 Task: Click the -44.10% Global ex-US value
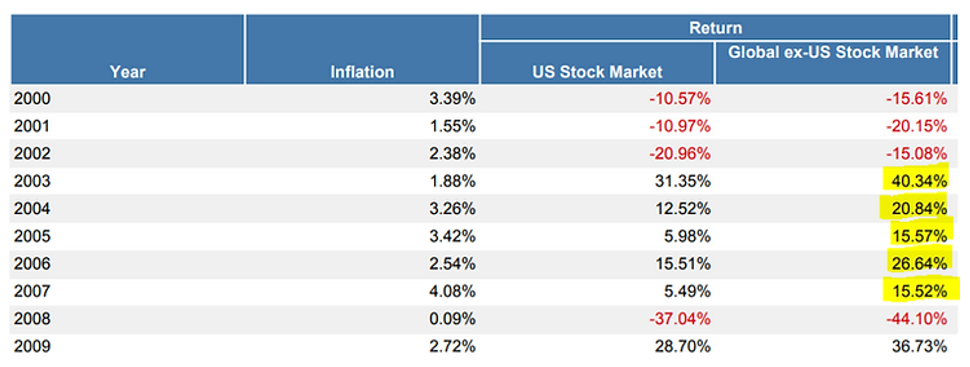(916, 319)
